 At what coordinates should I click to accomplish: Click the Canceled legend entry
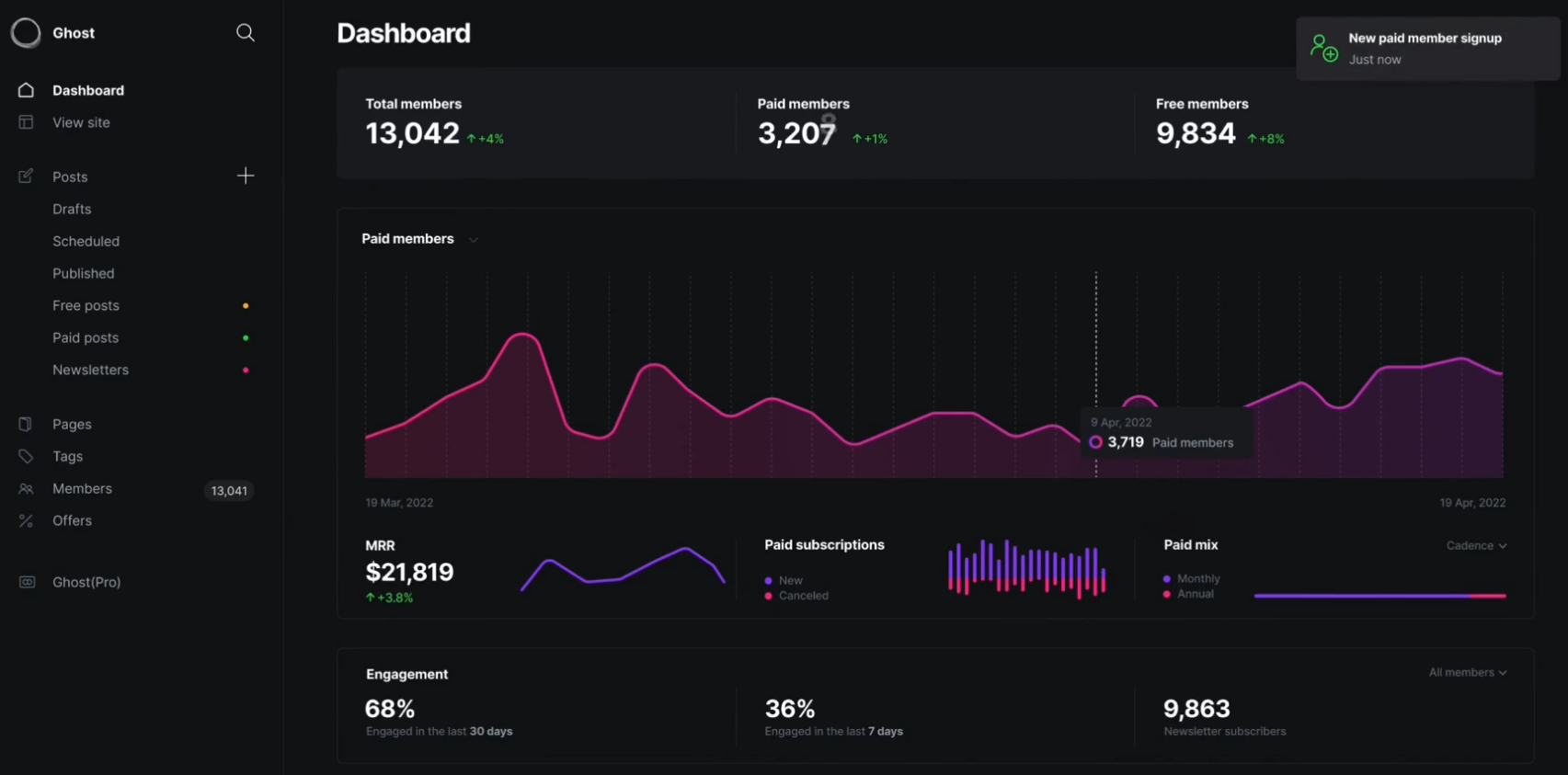[x=796, y=596]
